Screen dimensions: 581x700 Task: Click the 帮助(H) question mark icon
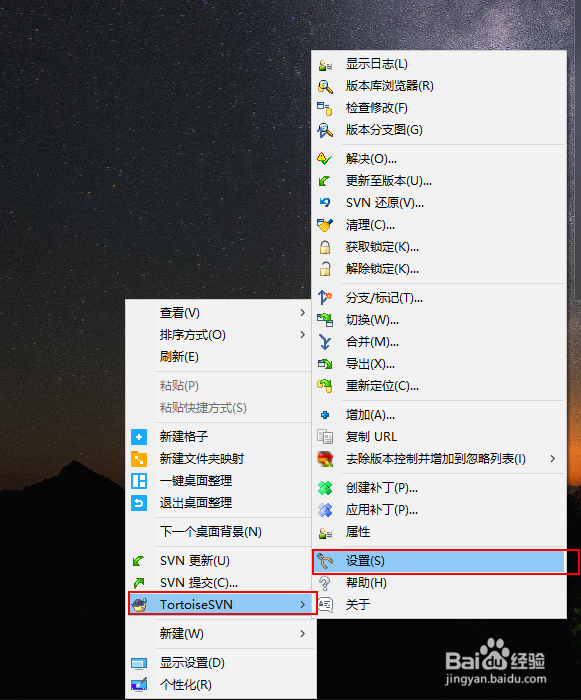(x=325, y=583)
